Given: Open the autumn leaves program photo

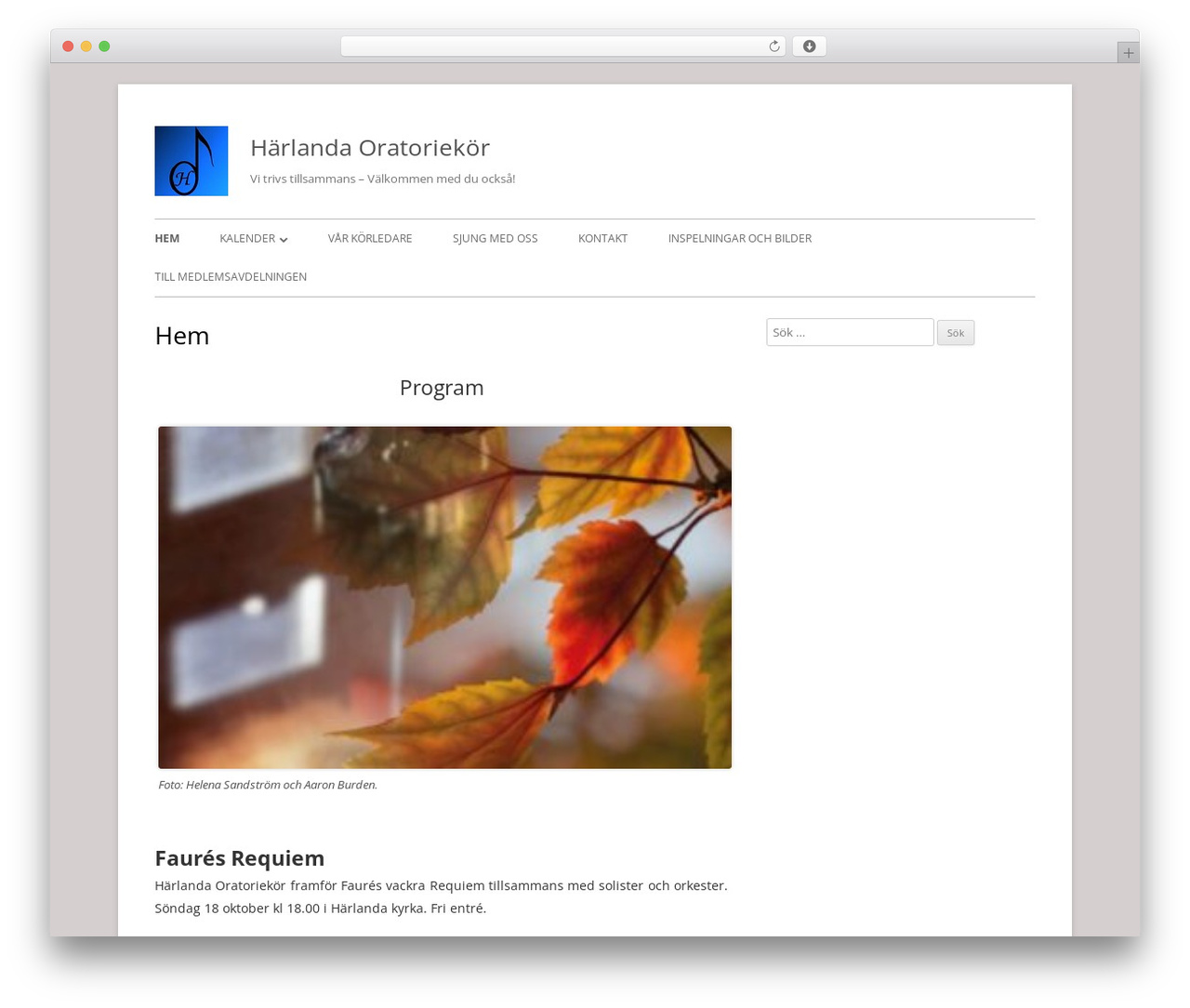Looking at the screenshot, I should [x=444, y=597].
